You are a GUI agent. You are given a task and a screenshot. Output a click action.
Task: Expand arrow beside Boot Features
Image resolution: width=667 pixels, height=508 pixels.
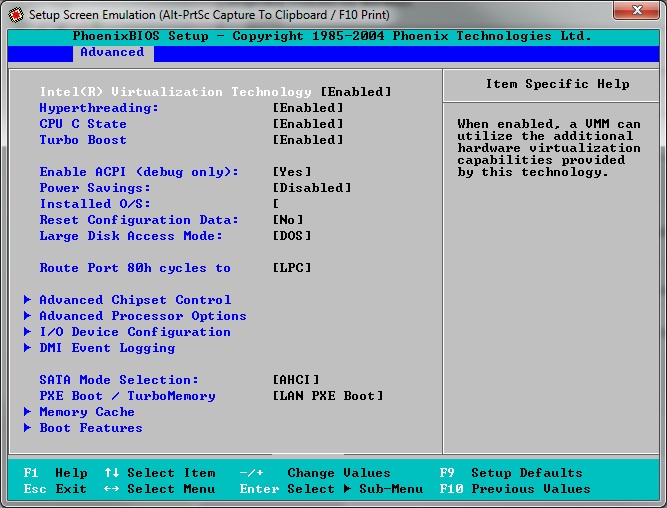coord(27,428)
